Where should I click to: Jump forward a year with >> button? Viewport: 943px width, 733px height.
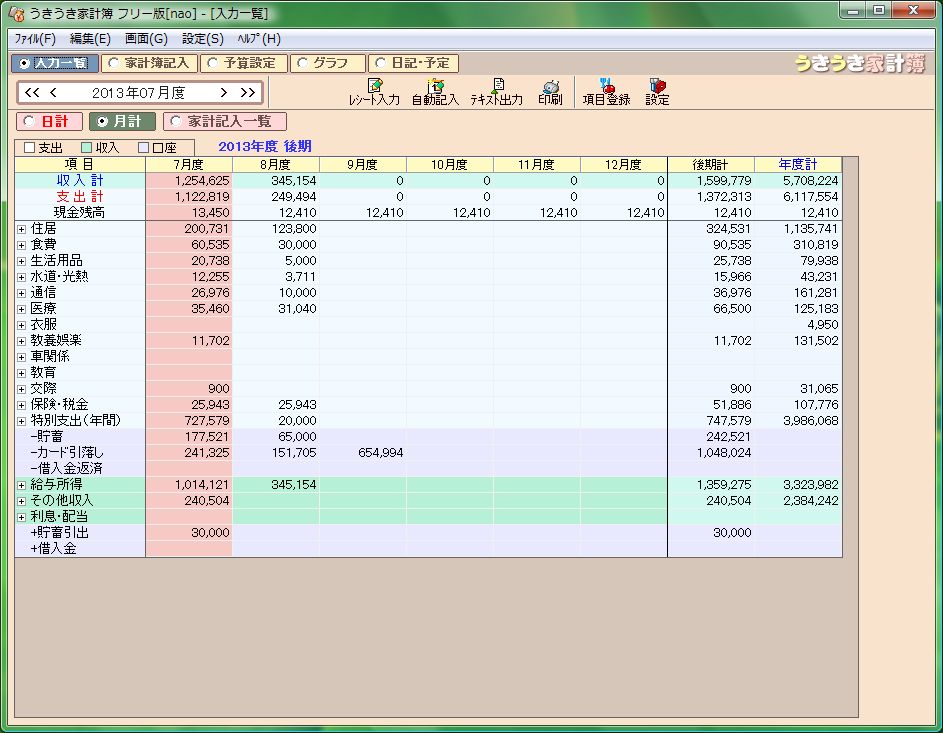click(248, 93)
